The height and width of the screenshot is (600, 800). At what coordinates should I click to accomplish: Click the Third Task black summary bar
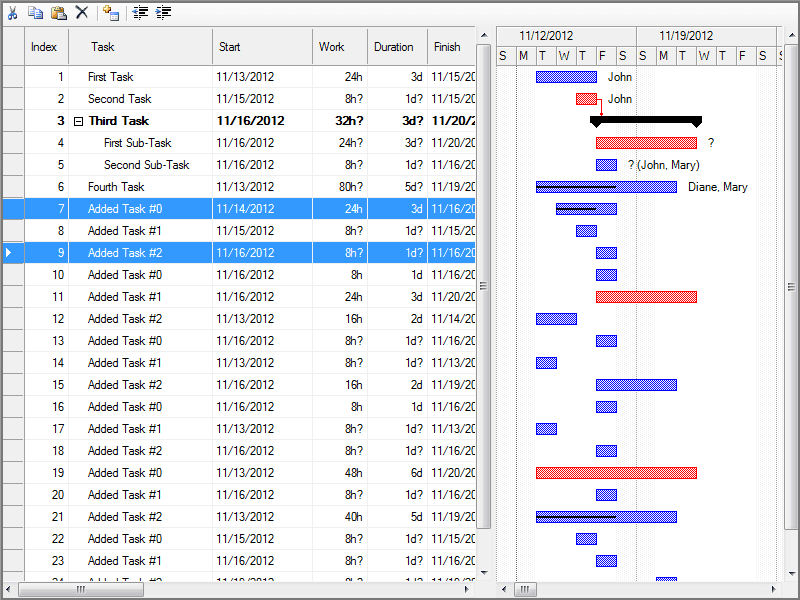(x=646, y=120)
